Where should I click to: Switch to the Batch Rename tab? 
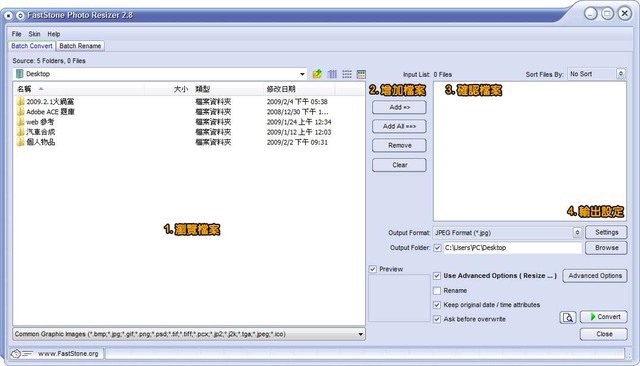click(80, 46)
